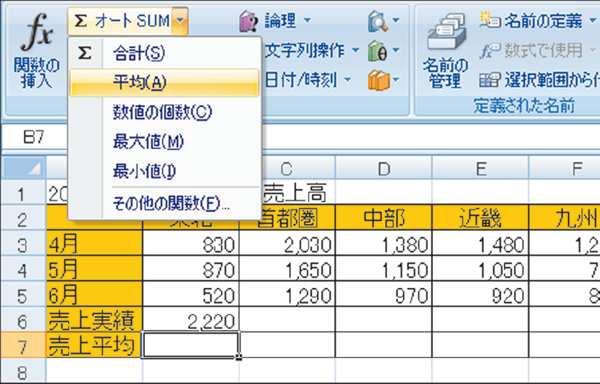600x384 pixels.
Task: Open その他の関数(F)... menu entry
Action: 165,203
